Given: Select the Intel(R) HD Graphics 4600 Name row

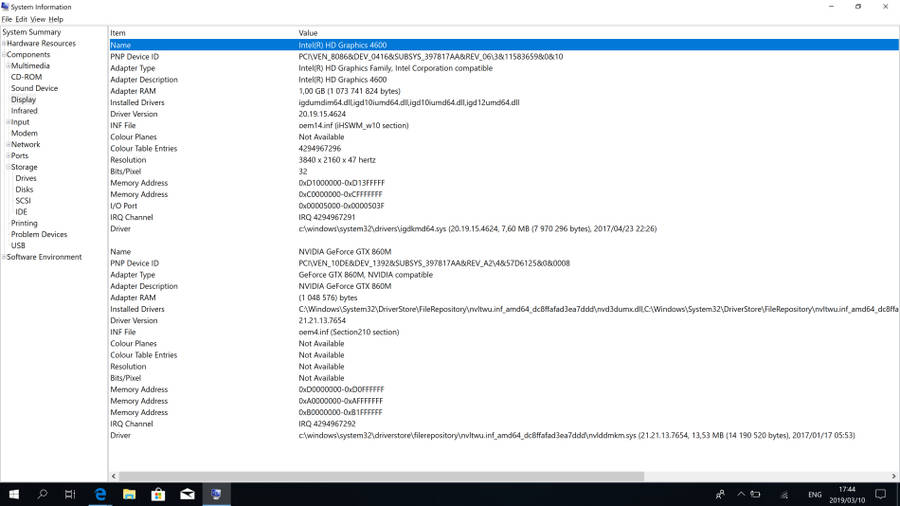Looking at the screenshot, I should [504, 45].
